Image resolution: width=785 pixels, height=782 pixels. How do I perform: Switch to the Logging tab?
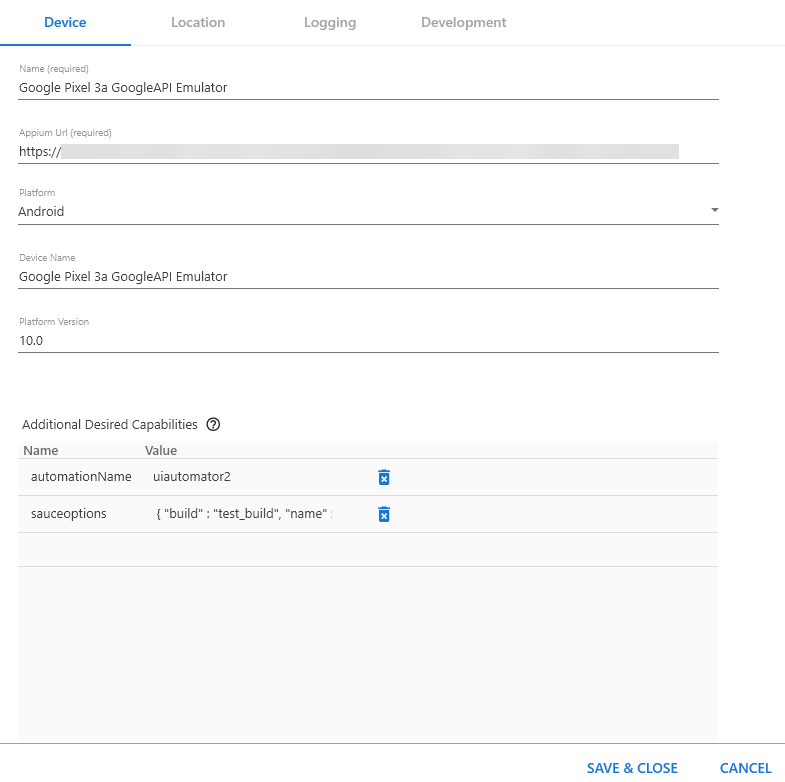[330, 22]
